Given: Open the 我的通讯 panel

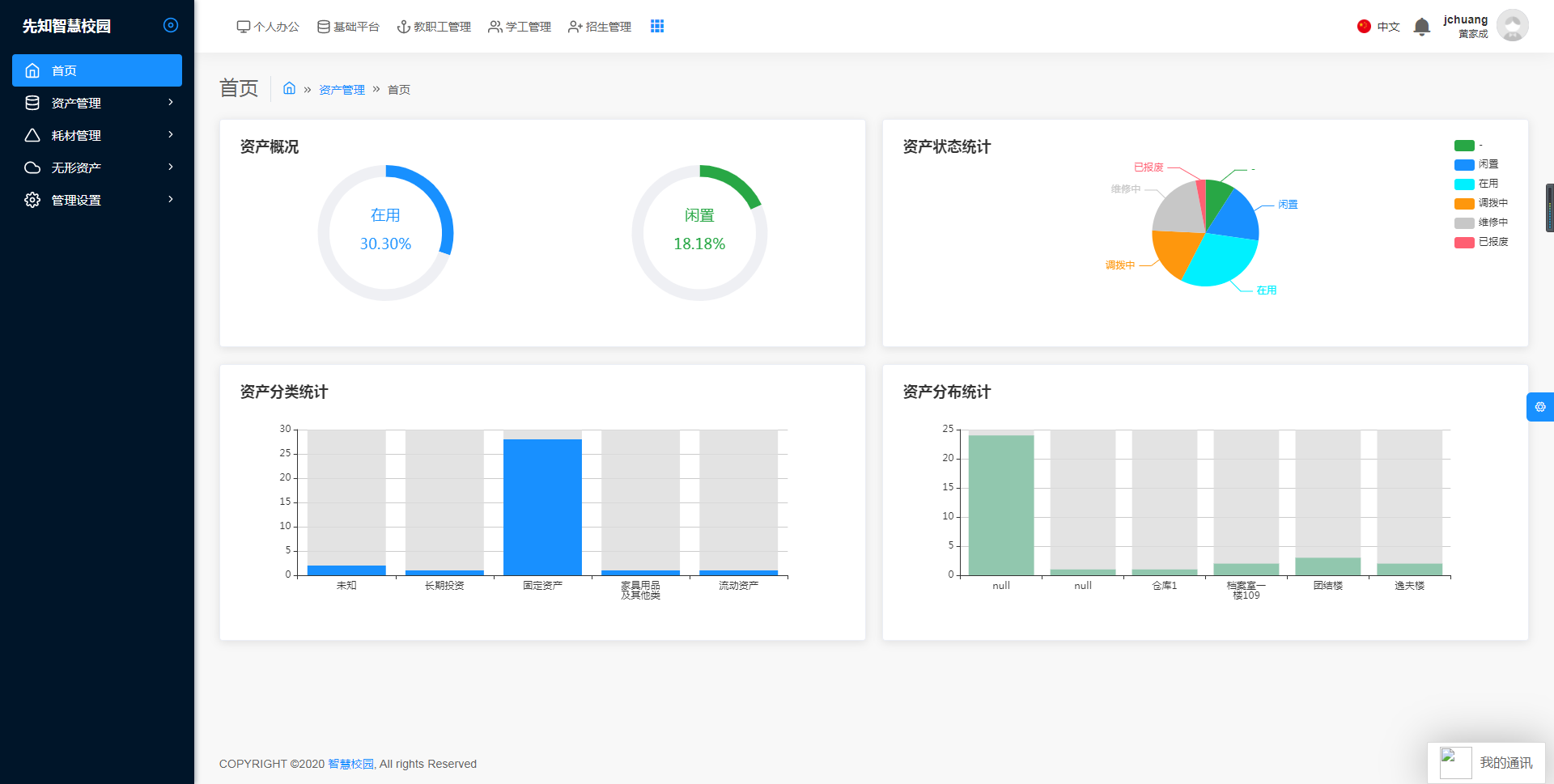Looking at the screenshot, I should pos(1486,763).
